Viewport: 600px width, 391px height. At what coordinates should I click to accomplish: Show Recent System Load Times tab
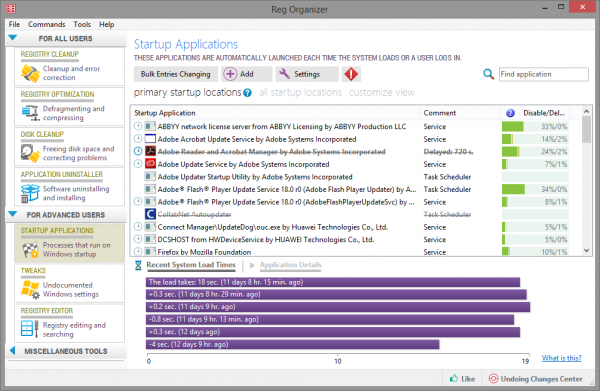click(x=191, y=265)
